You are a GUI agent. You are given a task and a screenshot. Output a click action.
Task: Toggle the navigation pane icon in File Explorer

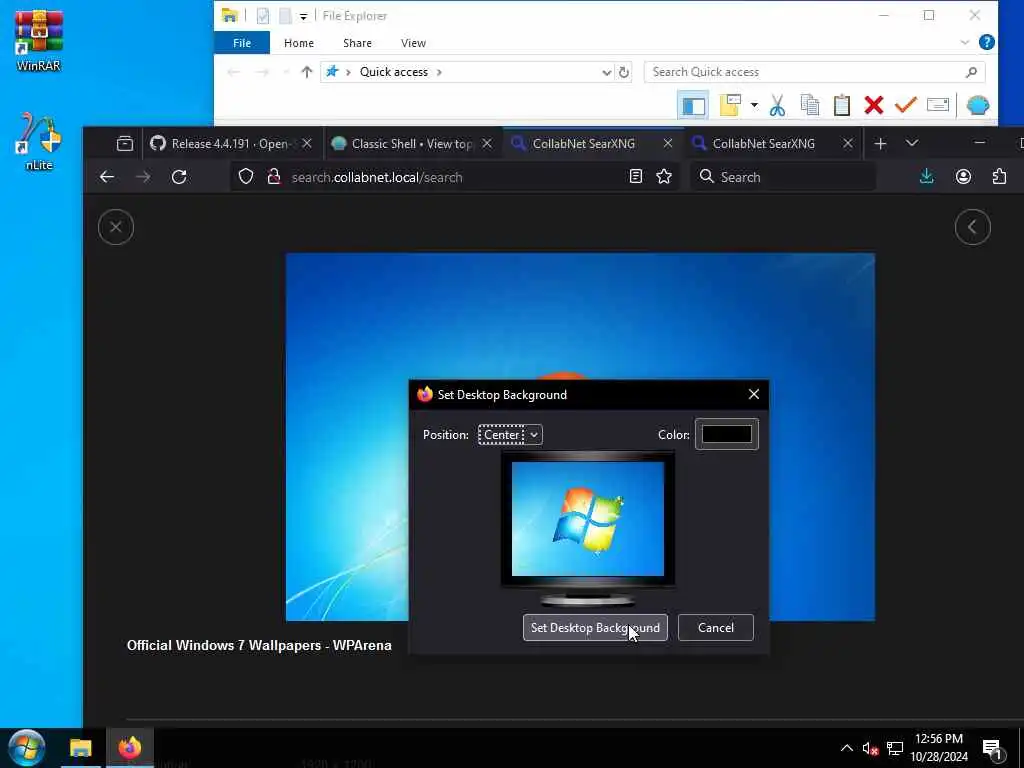(x=693, y=106)
